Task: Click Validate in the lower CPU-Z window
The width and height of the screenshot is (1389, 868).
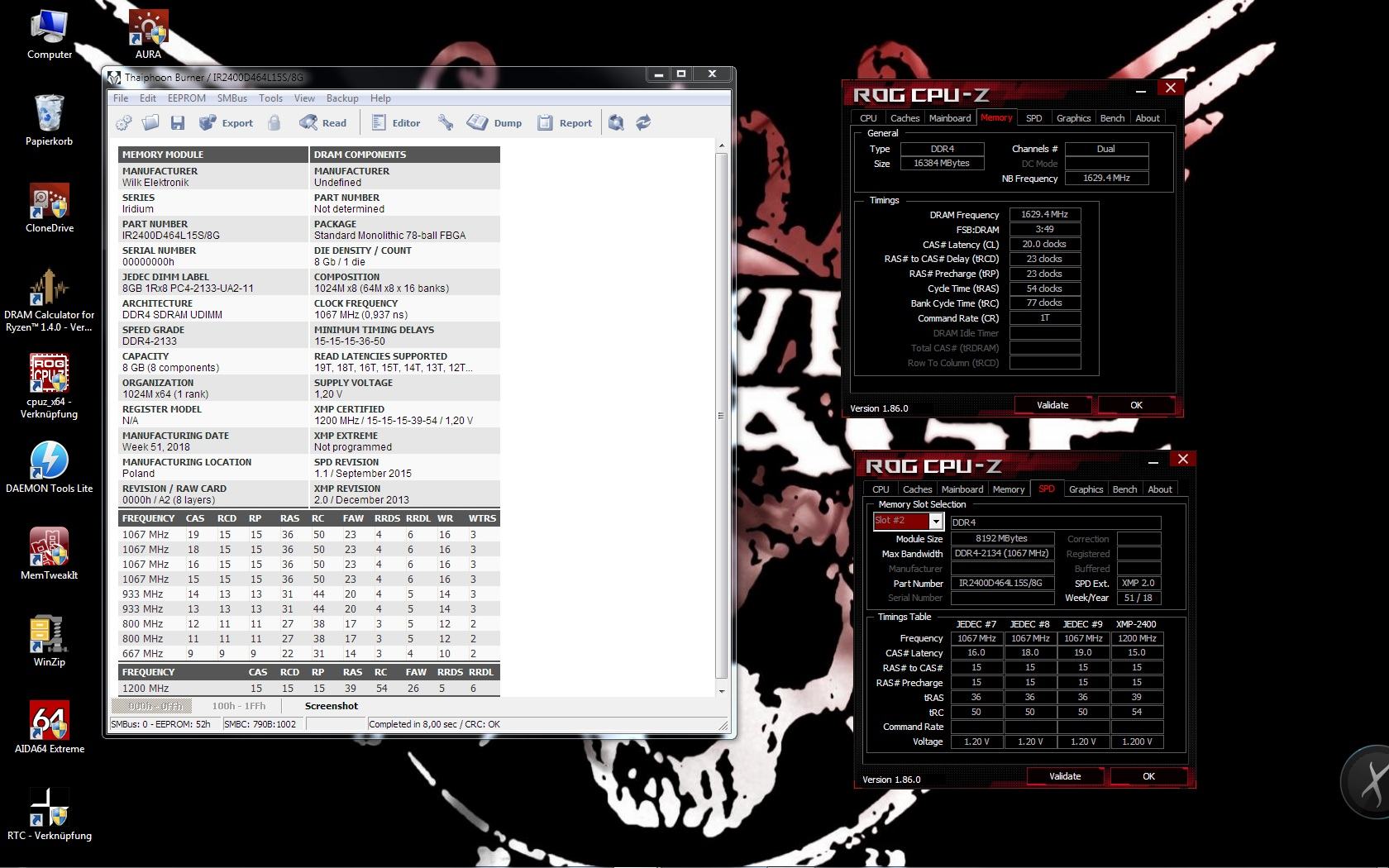Action: (x=1065, y=776)
